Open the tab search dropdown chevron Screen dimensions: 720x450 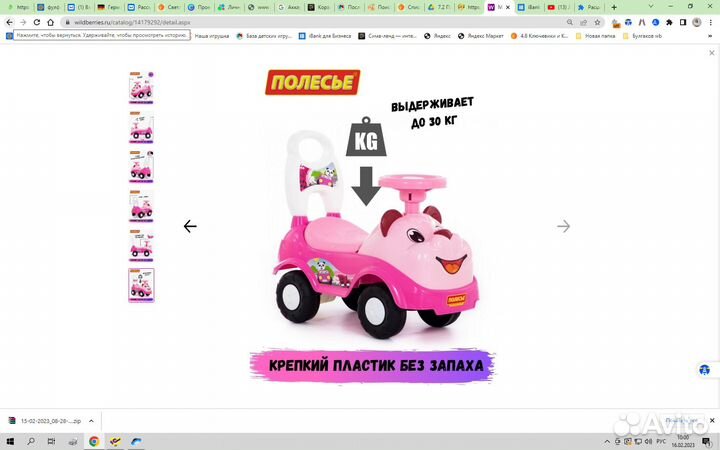tap(651, 6)
